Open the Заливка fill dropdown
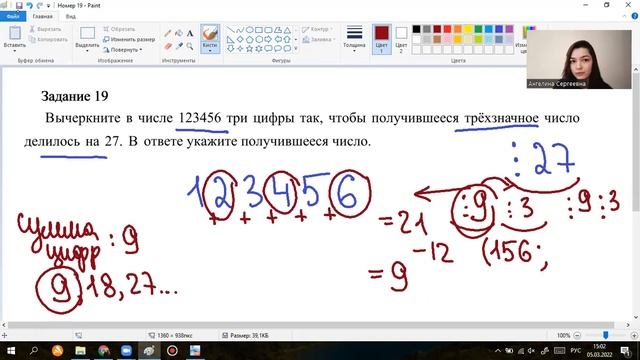 coord(319,40)
